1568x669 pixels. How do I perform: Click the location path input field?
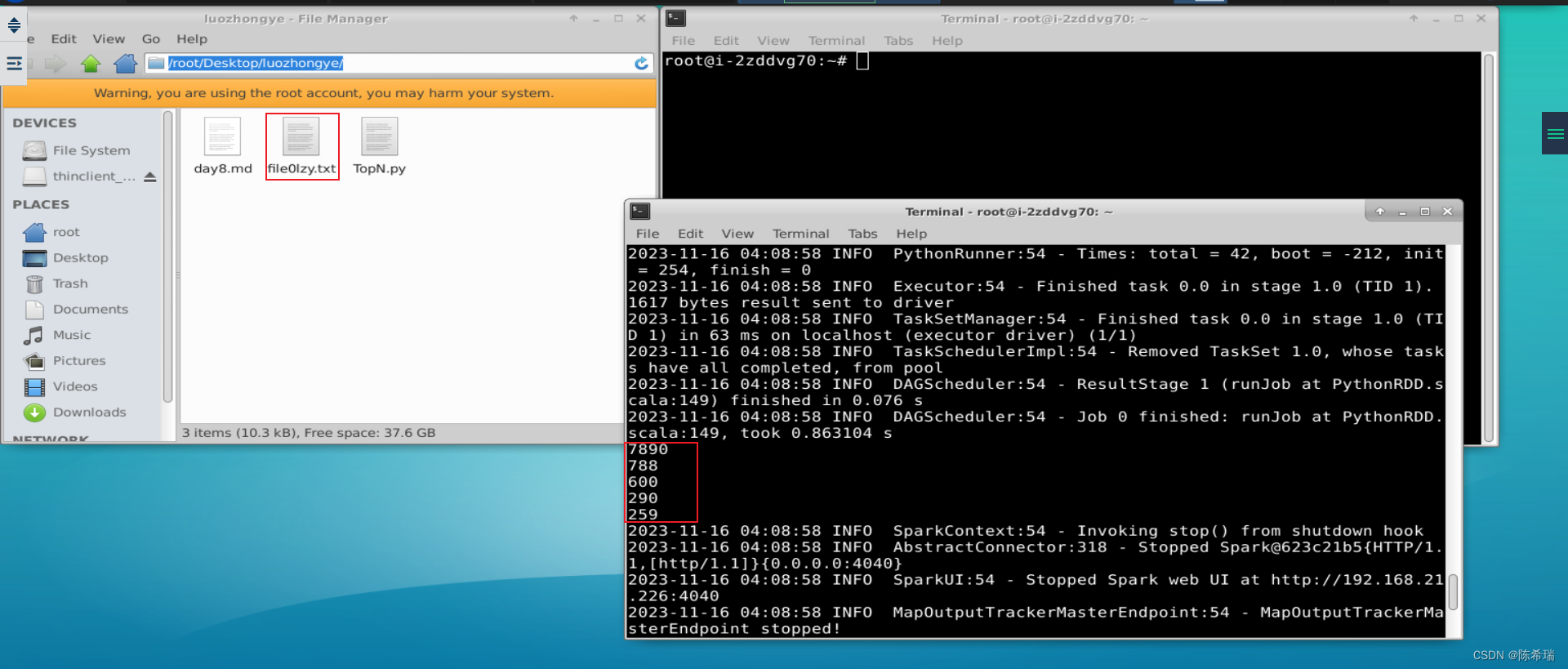399,63
